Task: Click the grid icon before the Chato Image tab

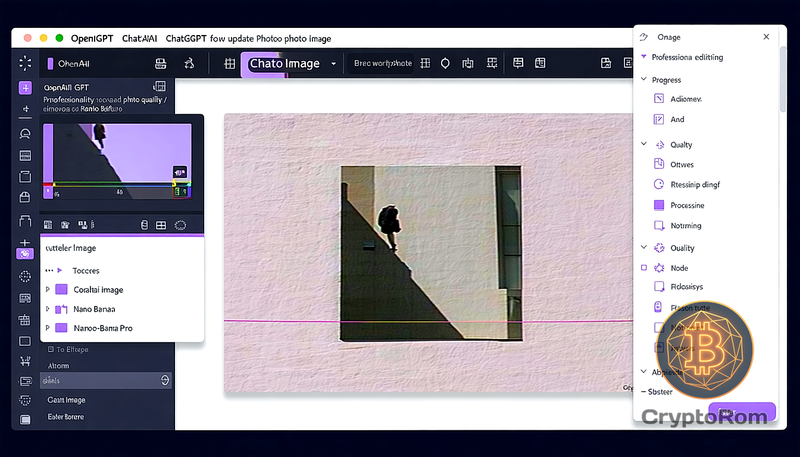Action: tap(230, 63)
